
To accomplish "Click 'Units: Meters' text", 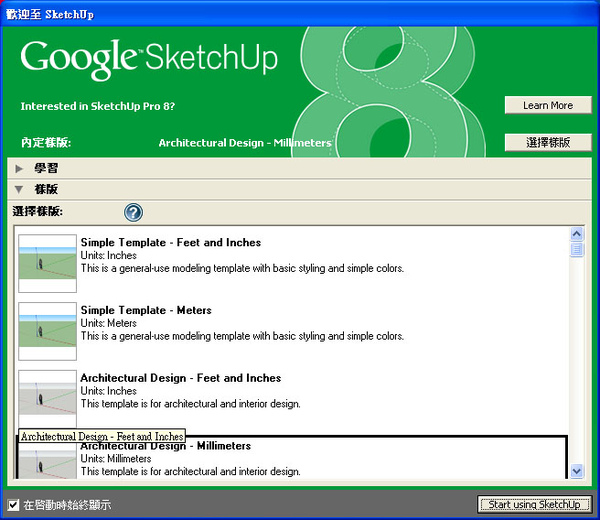I will click(x=108, y=323).
